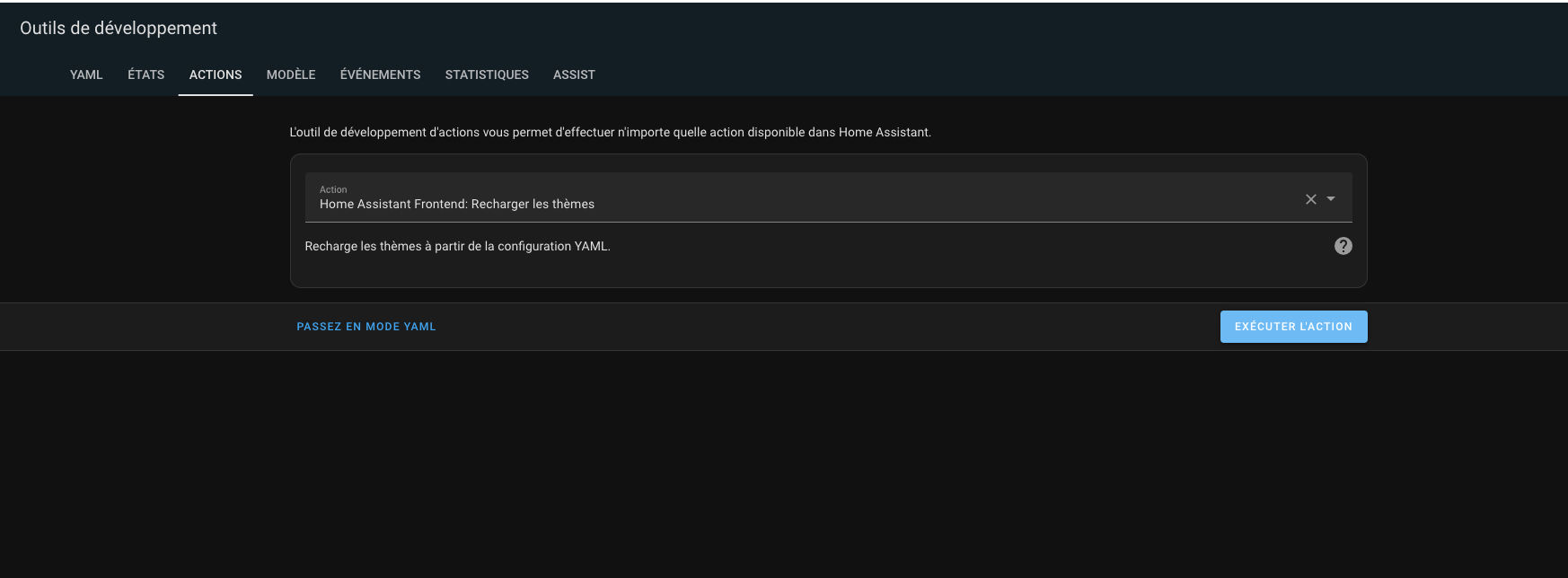The image size is (1568, 578).
Task: Clear the selected action with the X icon
Action: pyautogui.click(x=1310, y=199)
